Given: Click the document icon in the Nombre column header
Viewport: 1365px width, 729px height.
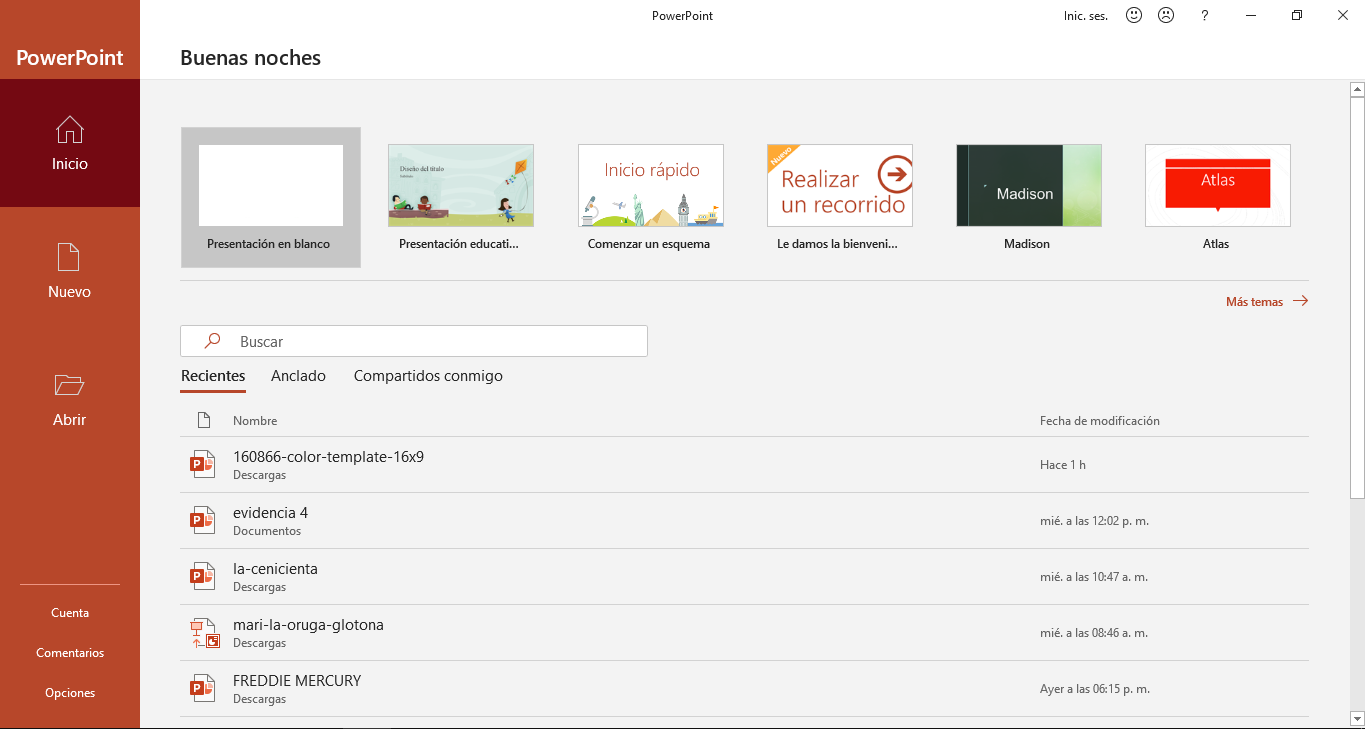Looking at the screenshot, I should pos(203,420).
